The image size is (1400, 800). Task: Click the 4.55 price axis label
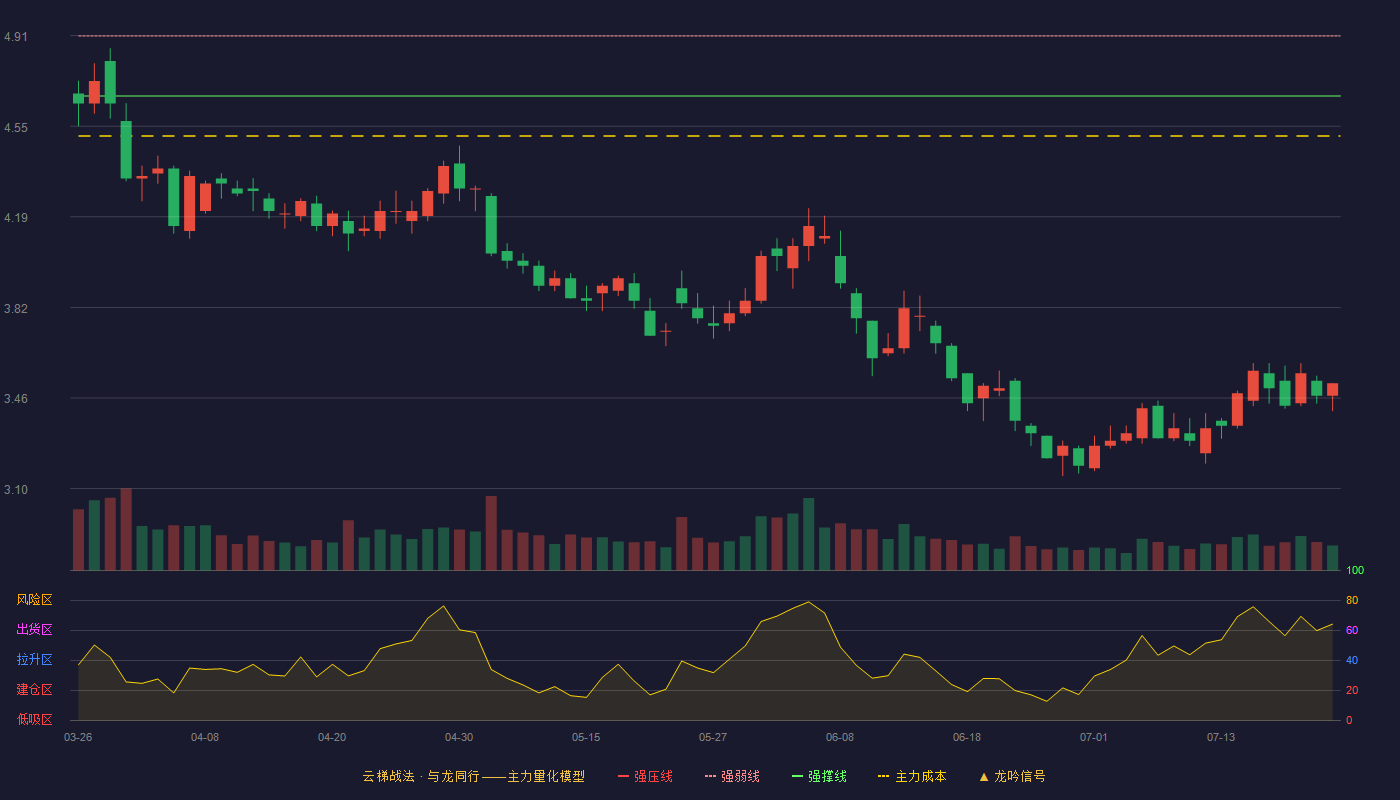16,128
